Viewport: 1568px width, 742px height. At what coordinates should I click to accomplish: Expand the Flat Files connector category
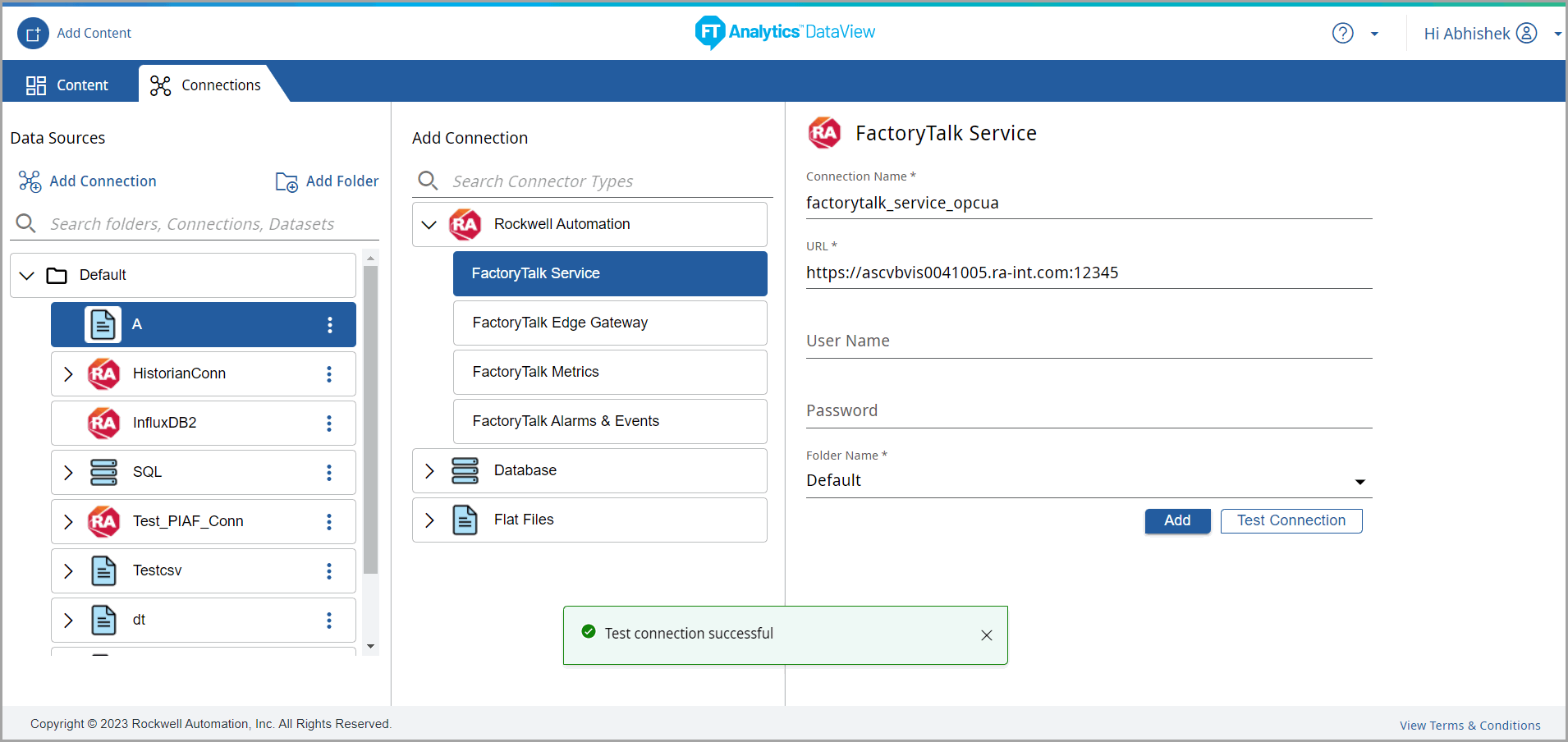[429, 520]
